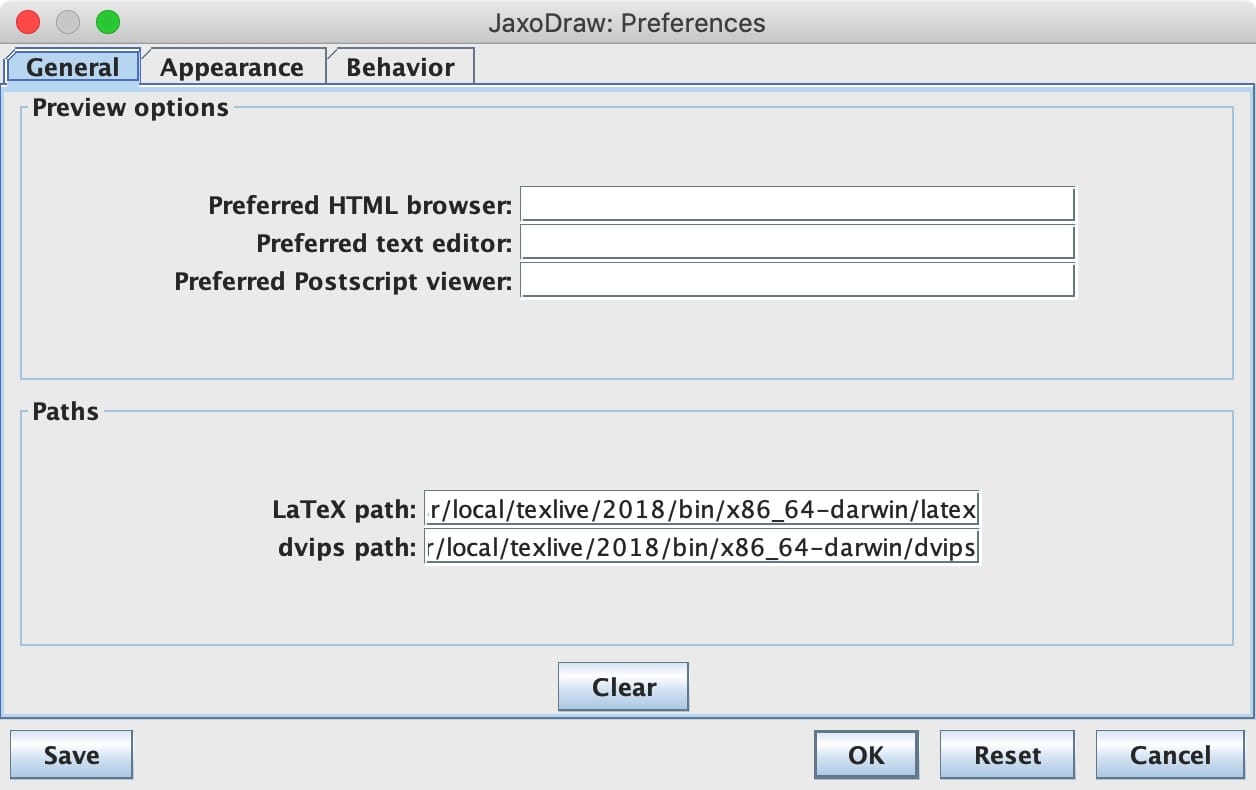The image size is (1256, 790).
Task: Cancel the Preferences dialog
Action: point(1170,755)
